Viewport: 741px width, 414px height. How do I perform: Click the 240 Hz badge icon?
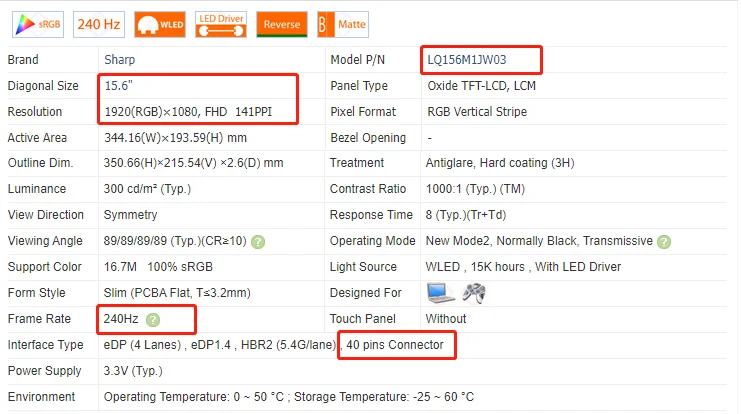(99, 25)
